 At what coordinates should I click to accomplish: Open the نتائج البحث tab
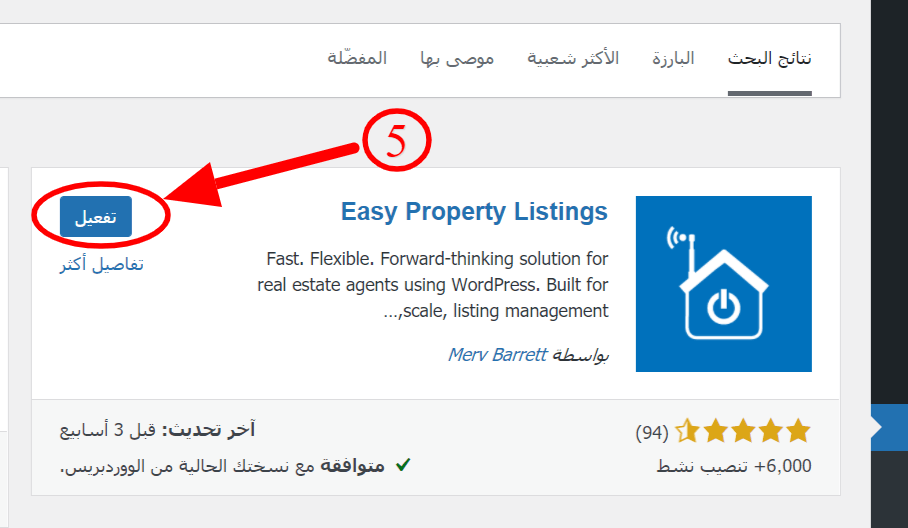pyautogui.click(x=769, y=58)
